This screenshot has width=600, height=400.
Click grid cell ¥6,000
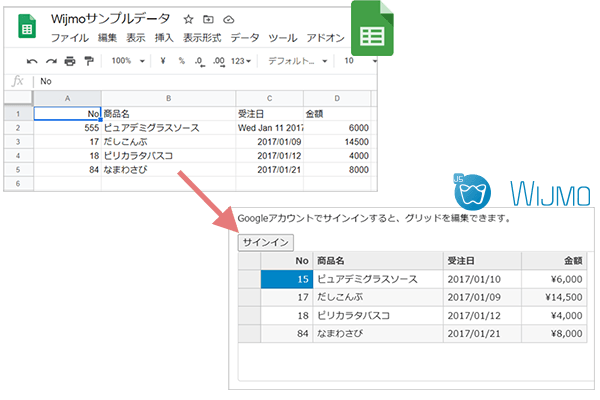(x=554, y=279)
